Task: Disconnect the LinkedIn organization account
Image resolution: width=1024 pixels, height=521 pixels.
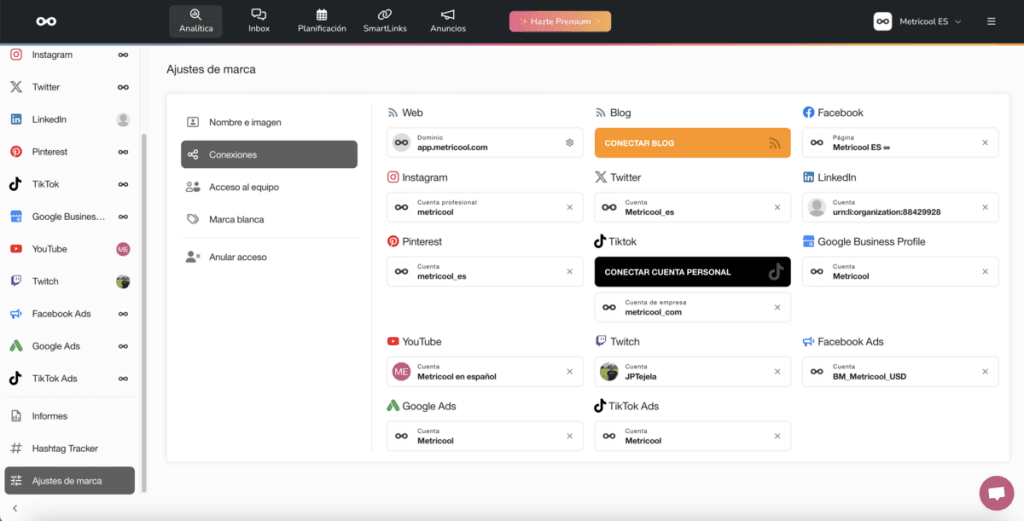Action: [985, 207]
